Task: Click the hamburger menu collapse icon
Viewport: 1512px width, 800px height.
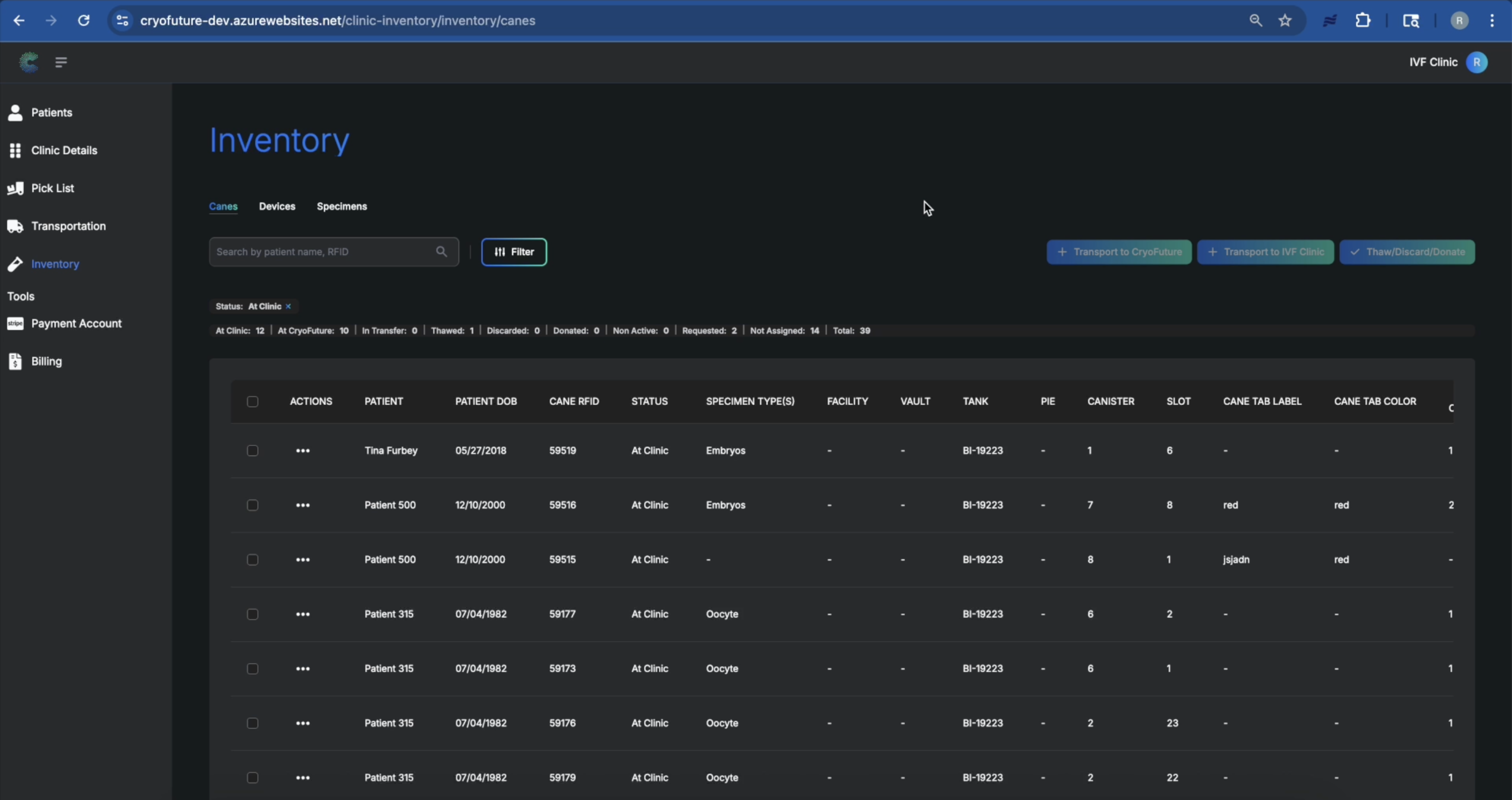Action: tap(61, 62)
